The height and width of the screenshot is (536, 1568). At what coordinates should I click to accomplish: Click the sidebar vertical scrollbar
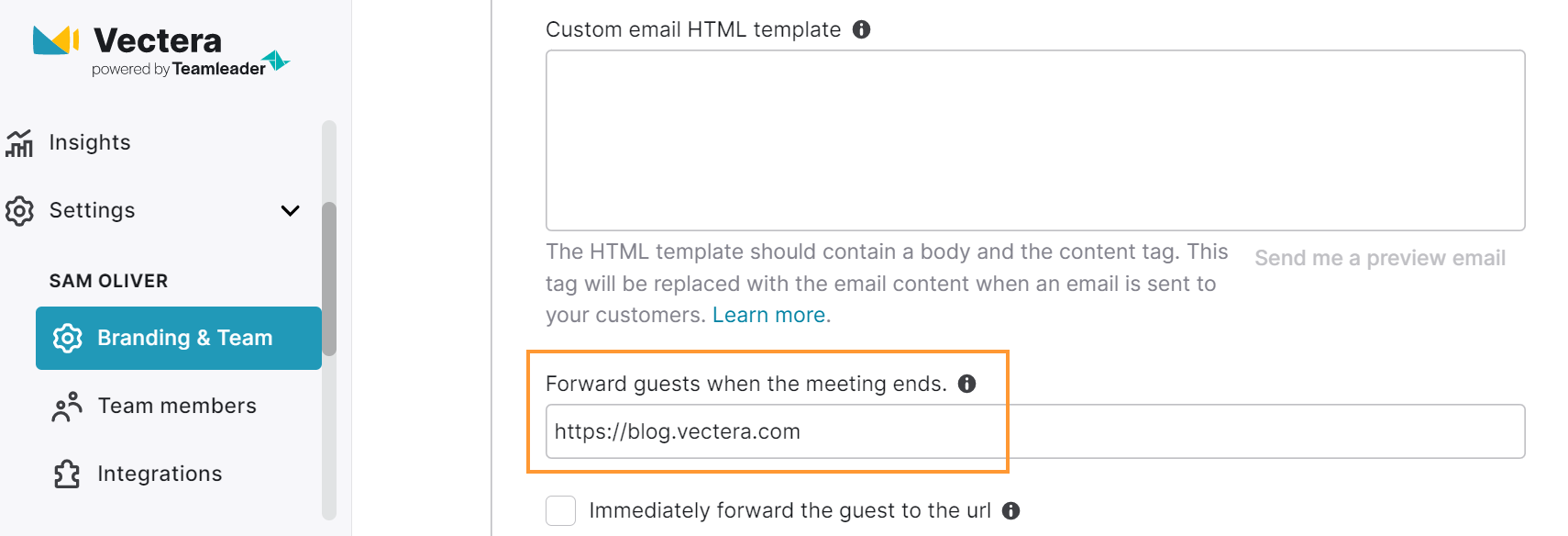coord(329,277)
